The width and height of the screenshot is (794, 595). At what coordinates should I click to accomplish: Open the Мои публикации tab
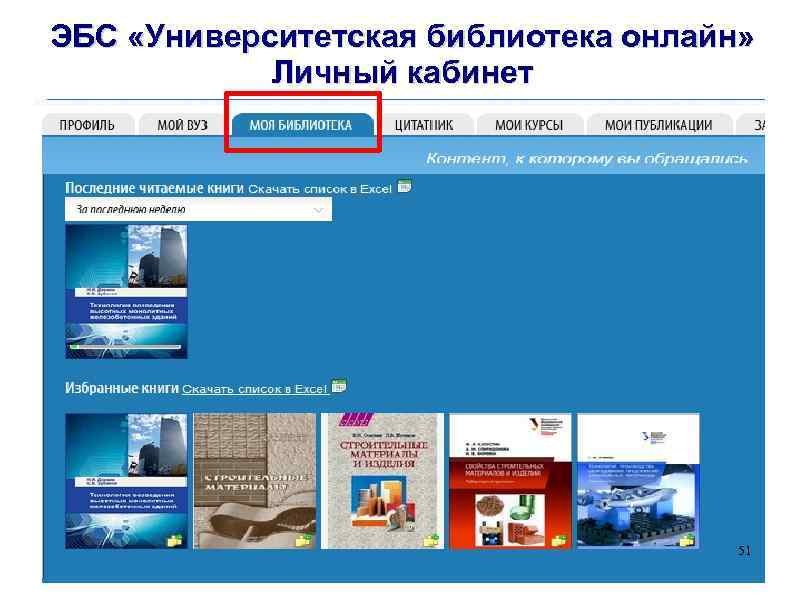click(659, 125)
